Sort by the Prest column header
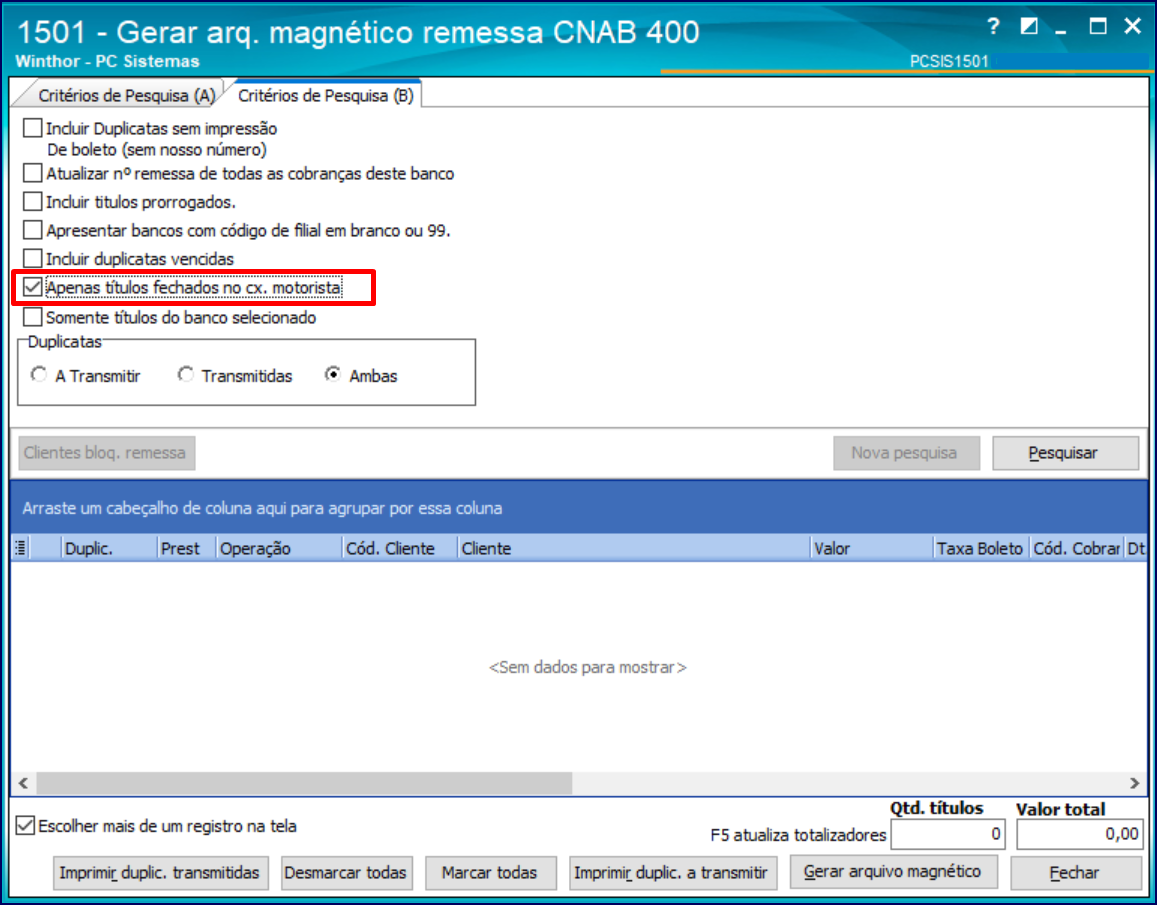 coord(186,548)
